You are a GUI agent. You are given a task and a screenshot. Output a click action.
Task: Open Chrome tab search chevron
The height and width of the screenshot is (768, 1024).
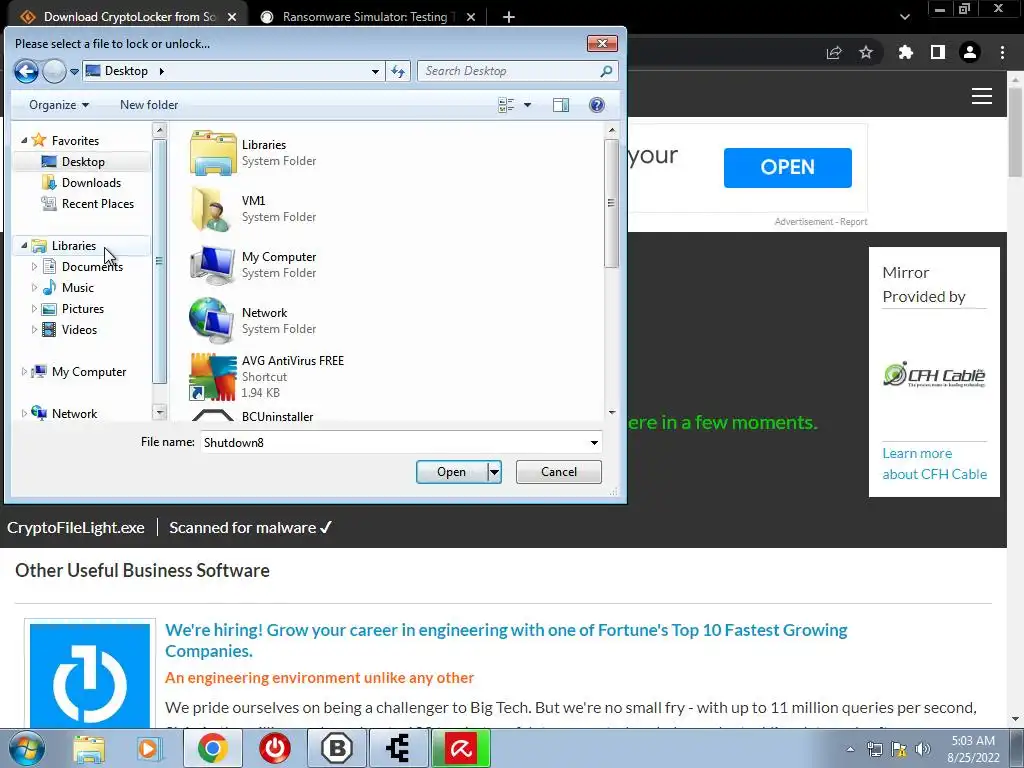point(904,17)
